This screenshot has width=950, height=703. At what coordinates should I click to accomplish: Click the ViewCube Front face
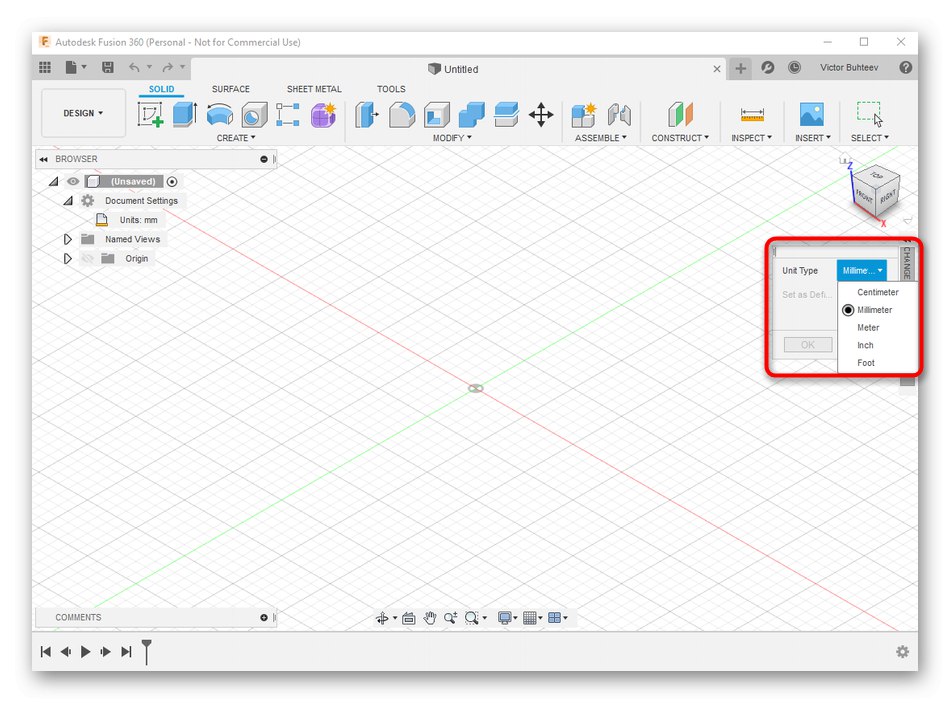pos(864,198)
